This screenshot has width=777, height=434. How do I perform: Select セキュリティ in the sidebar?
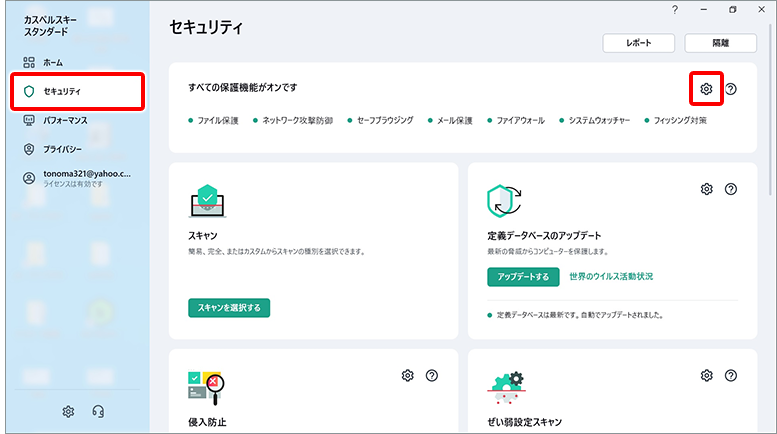click(x=78, y=91)
